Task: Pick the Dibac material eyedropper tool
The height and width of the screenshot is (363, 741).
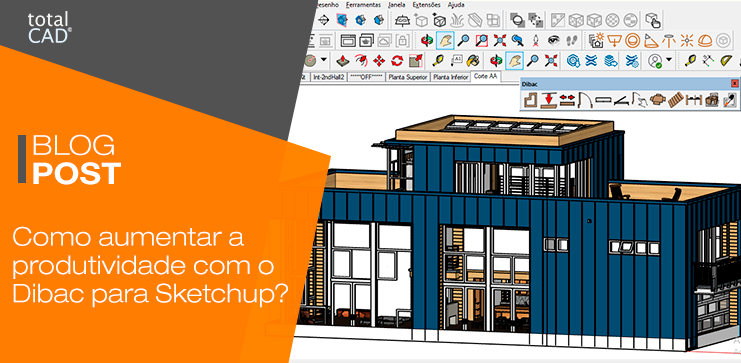Action: coord(730,100)
